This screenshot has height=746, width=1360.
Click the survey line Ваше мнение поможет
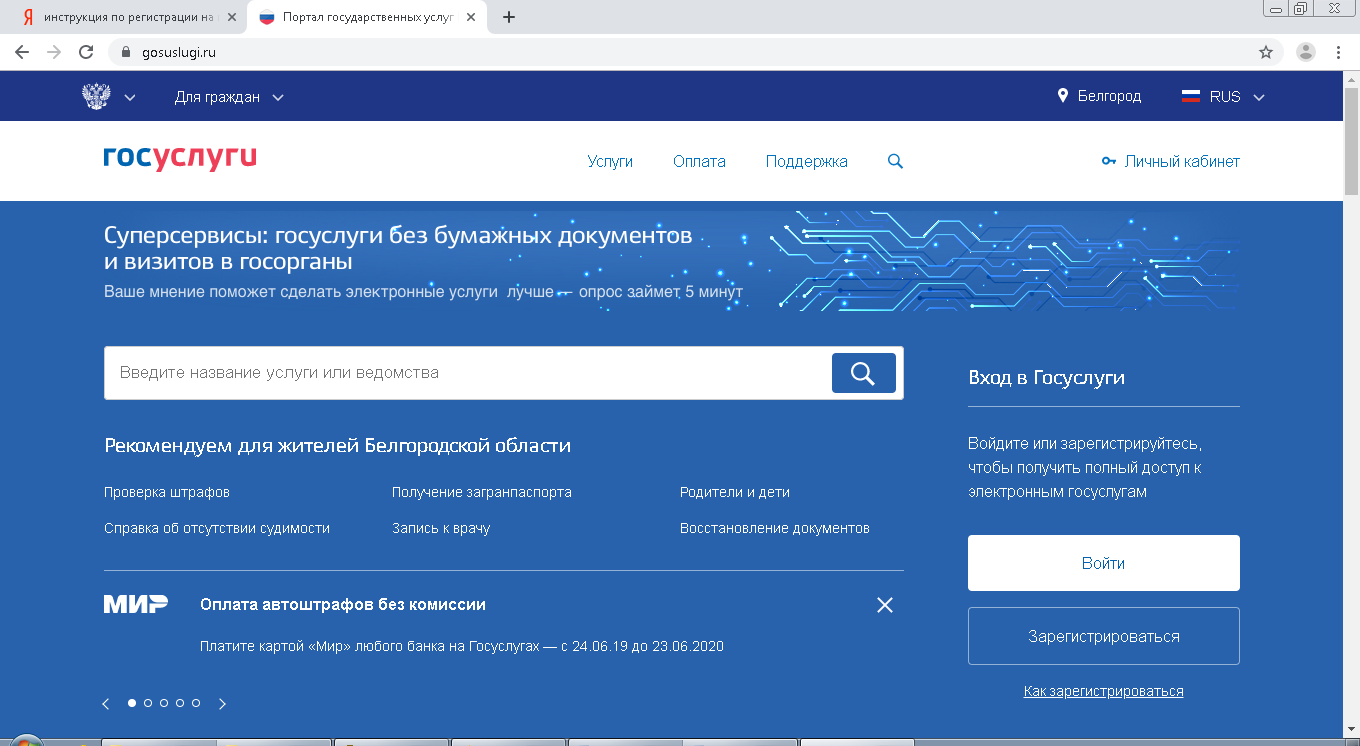423,292
